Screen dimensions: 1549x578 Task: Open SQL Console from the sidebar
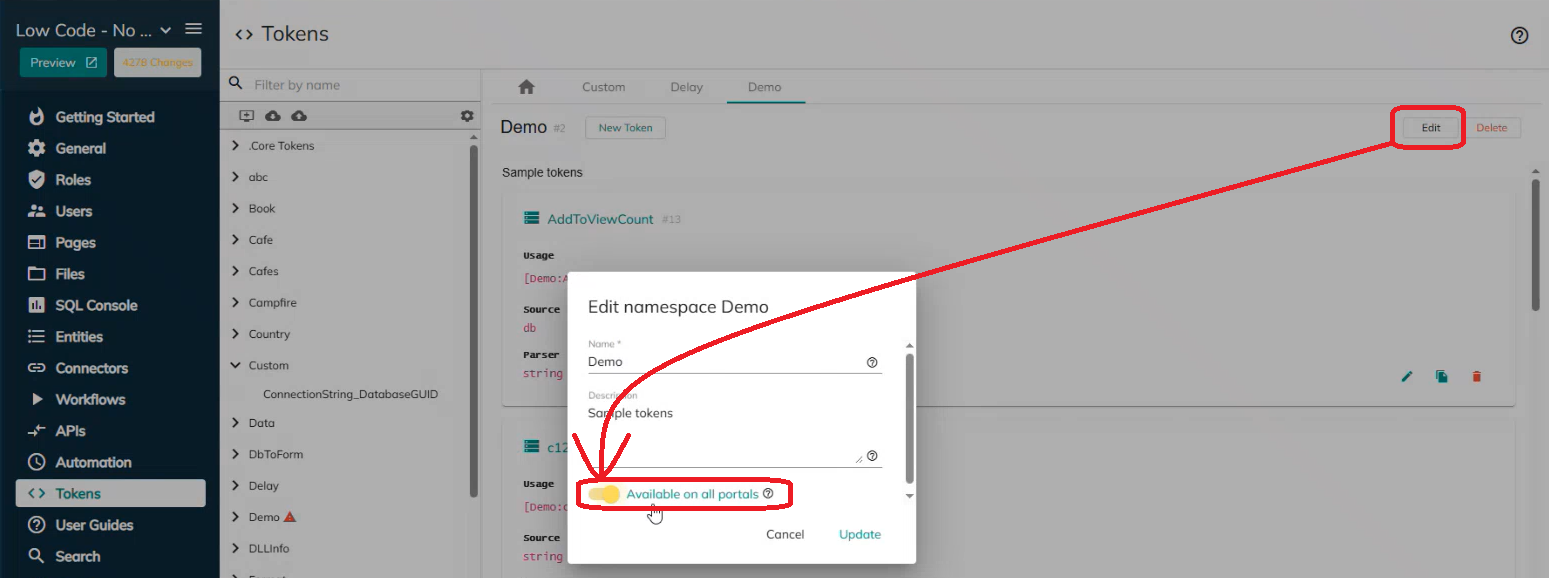(96, 305)
